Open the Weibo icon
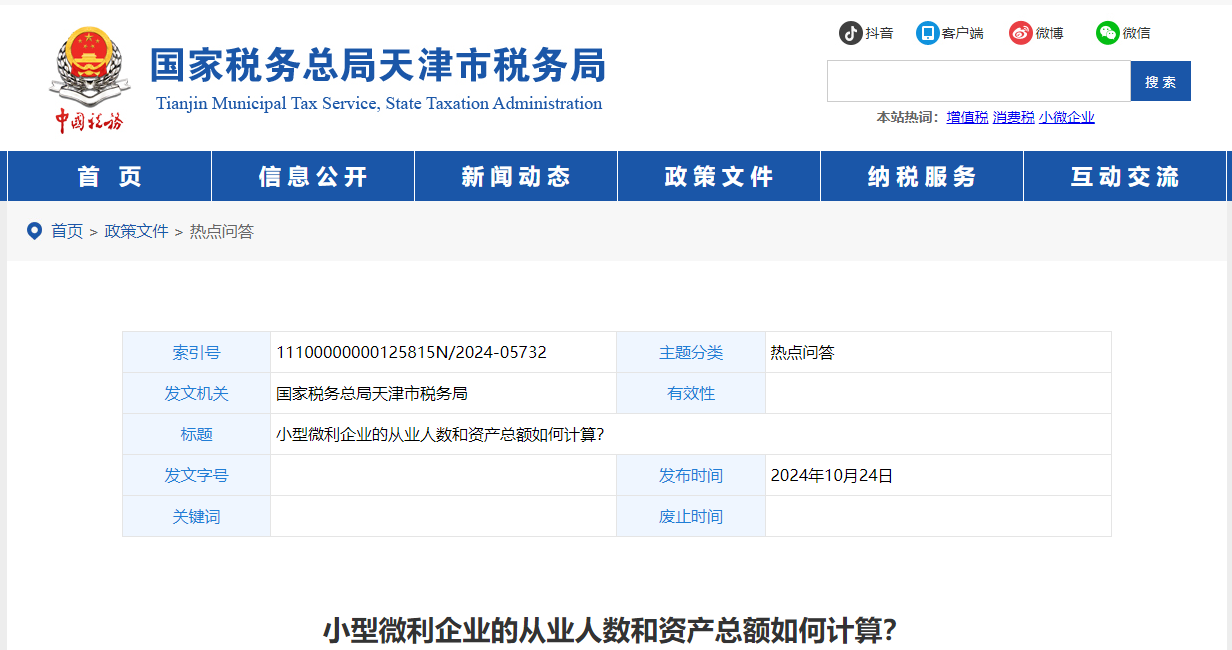This screenshot has width=1232, height=650. (1020, 33)
